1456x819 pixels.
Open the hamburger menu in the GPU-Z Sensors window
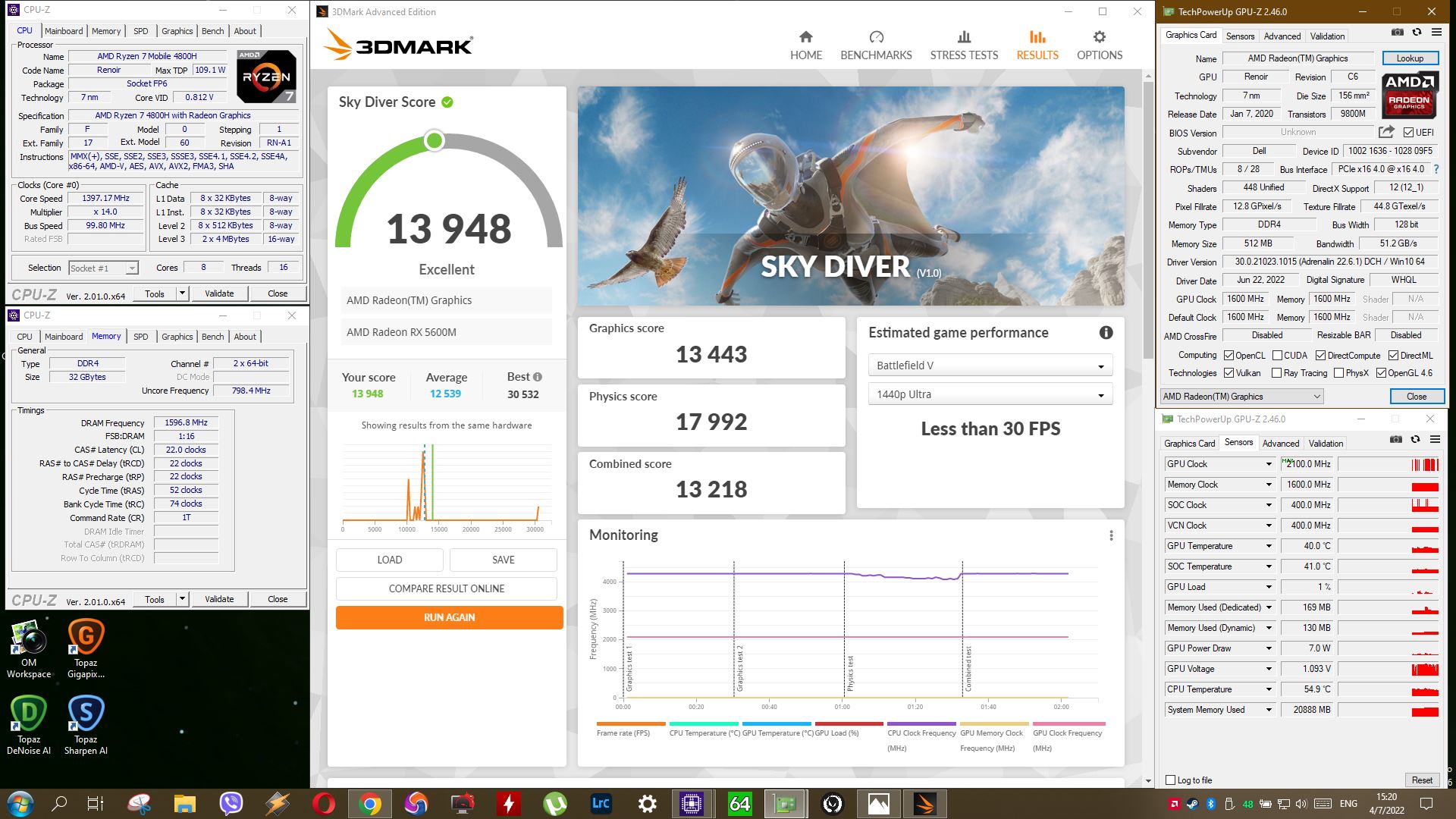tap(1435, 440)
